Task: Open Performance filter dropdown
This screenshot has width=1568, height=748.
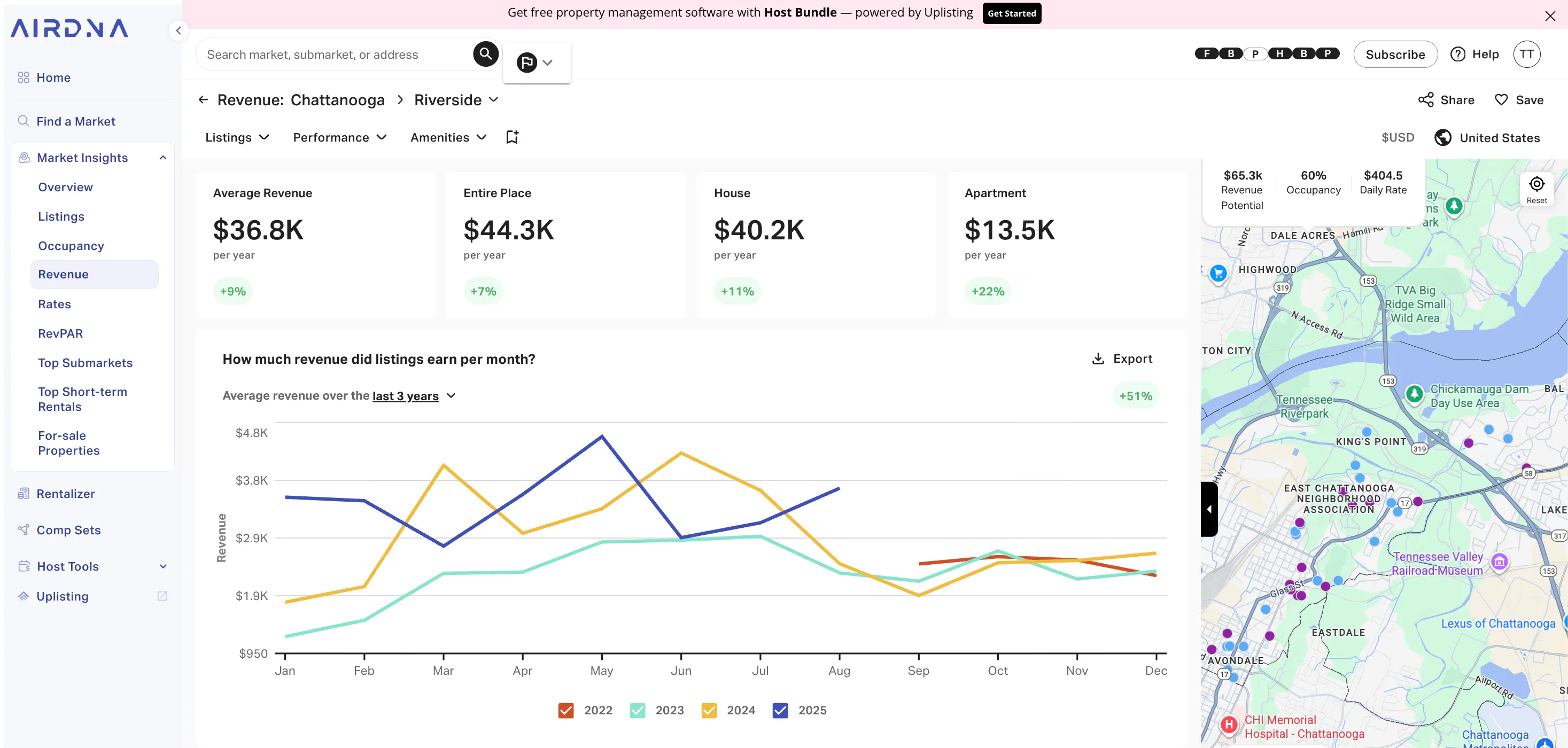Action: tap(340, 137)
